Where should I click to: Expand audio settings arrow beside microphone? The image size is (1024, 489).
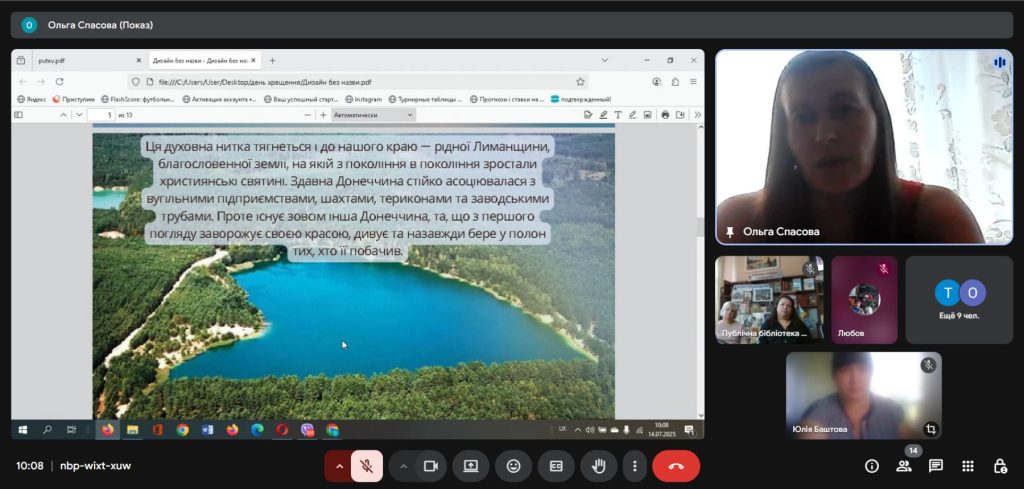click(x=339, y=466)
